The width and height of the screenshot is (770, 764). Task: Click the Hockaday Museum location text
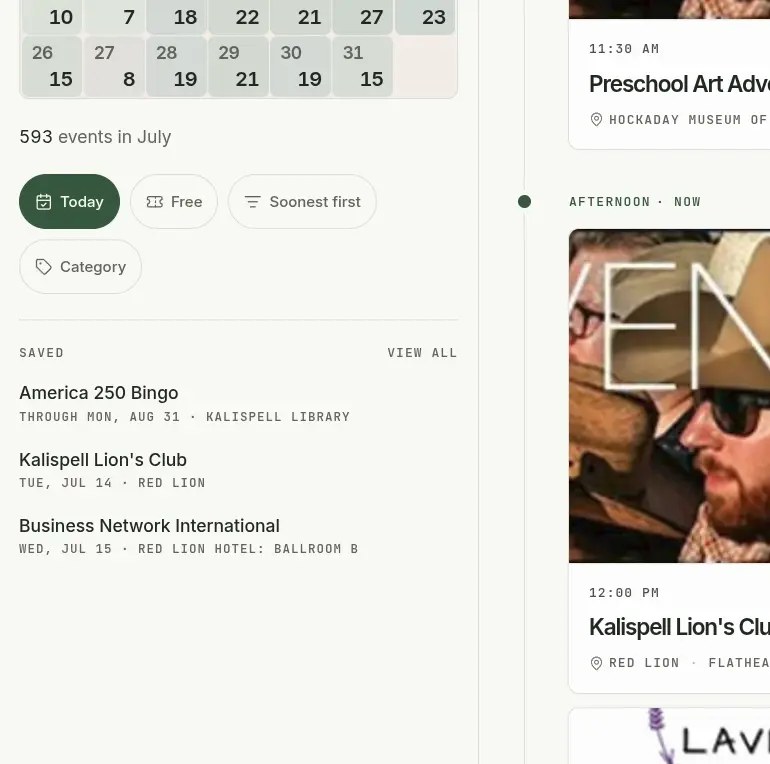(x=689, y=120)
